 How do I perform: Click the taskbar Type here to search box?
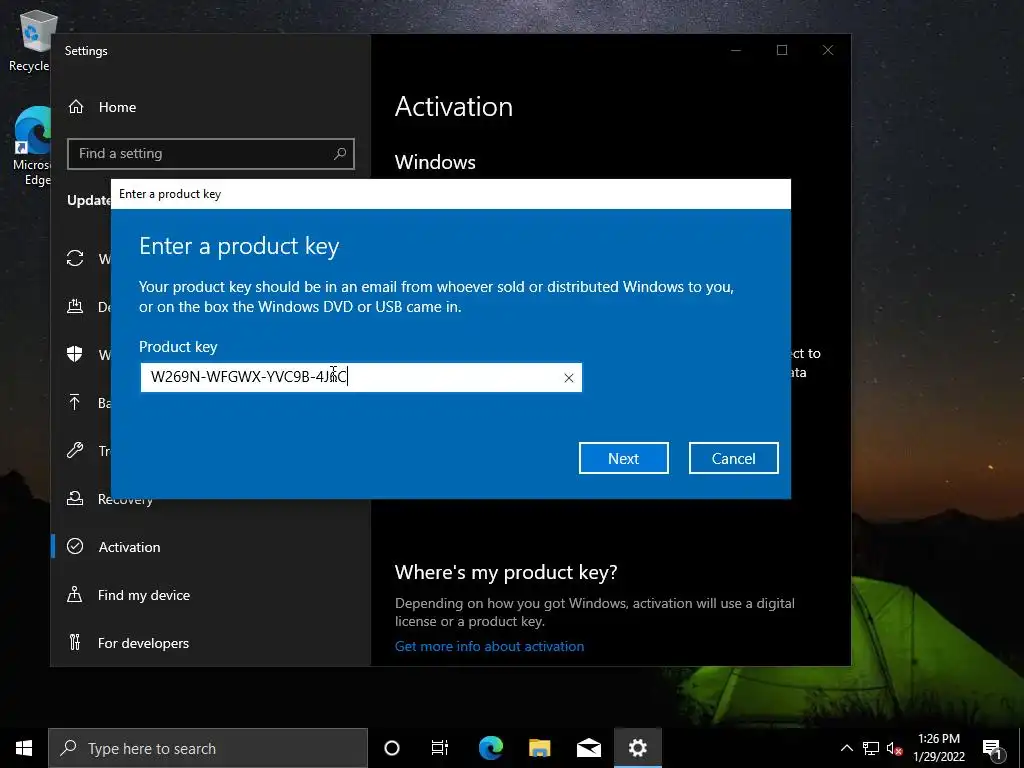coord(208,748)
